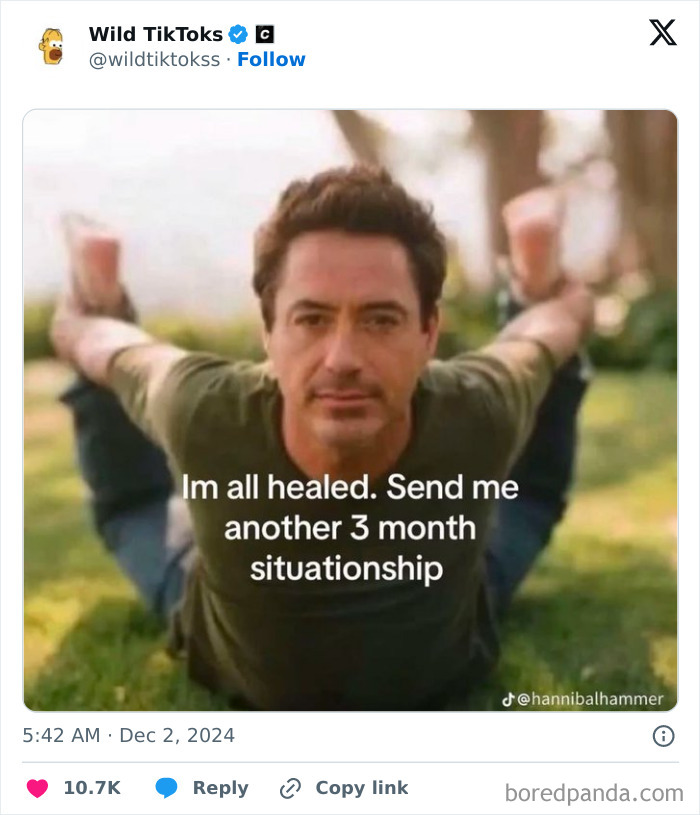Click the TikTok logo watermark
The width and height of the screenshot is (700, 815).
click(508, 700)
